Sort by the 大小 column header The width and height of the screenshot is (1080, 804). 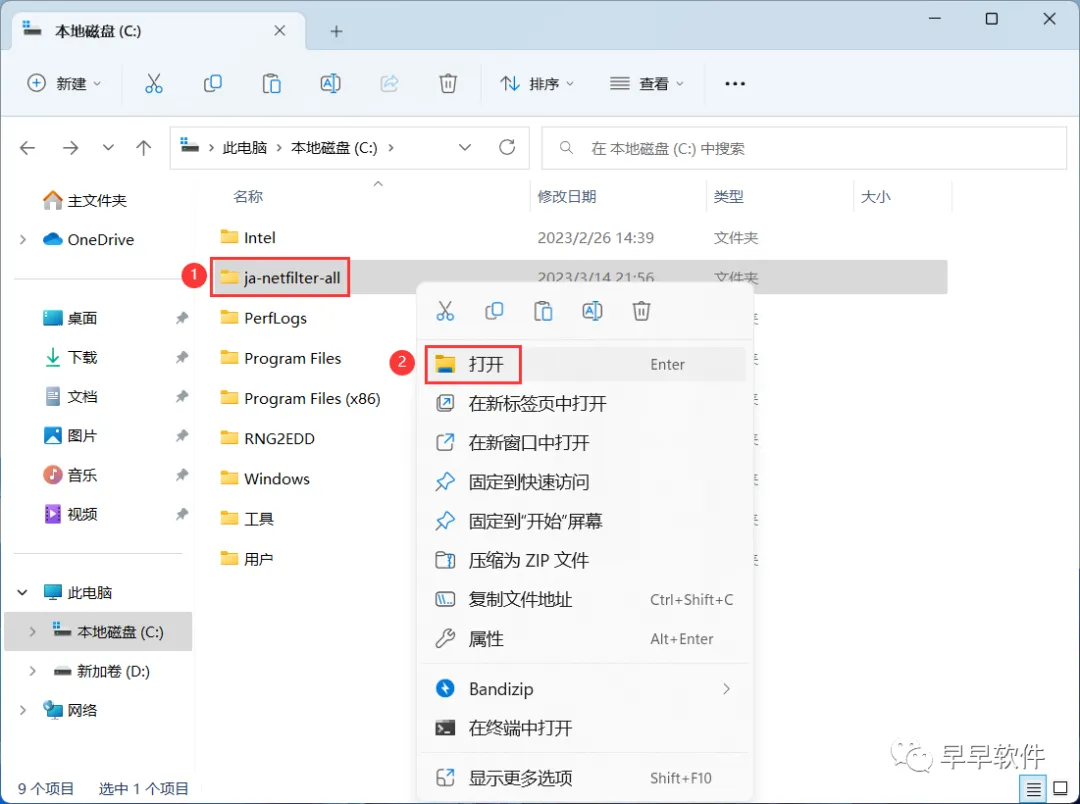coord(875,197)
